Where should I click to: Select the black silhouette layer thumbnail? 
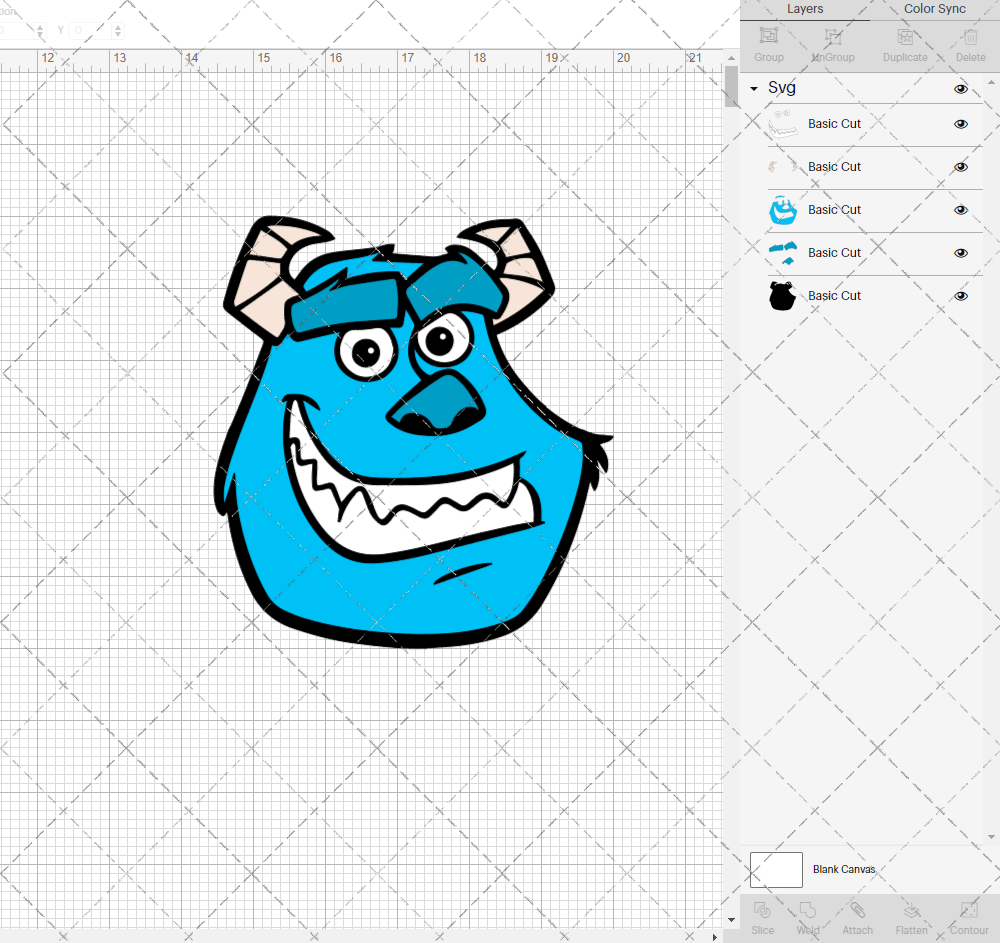pyautogui.click(x=783, y=296)
